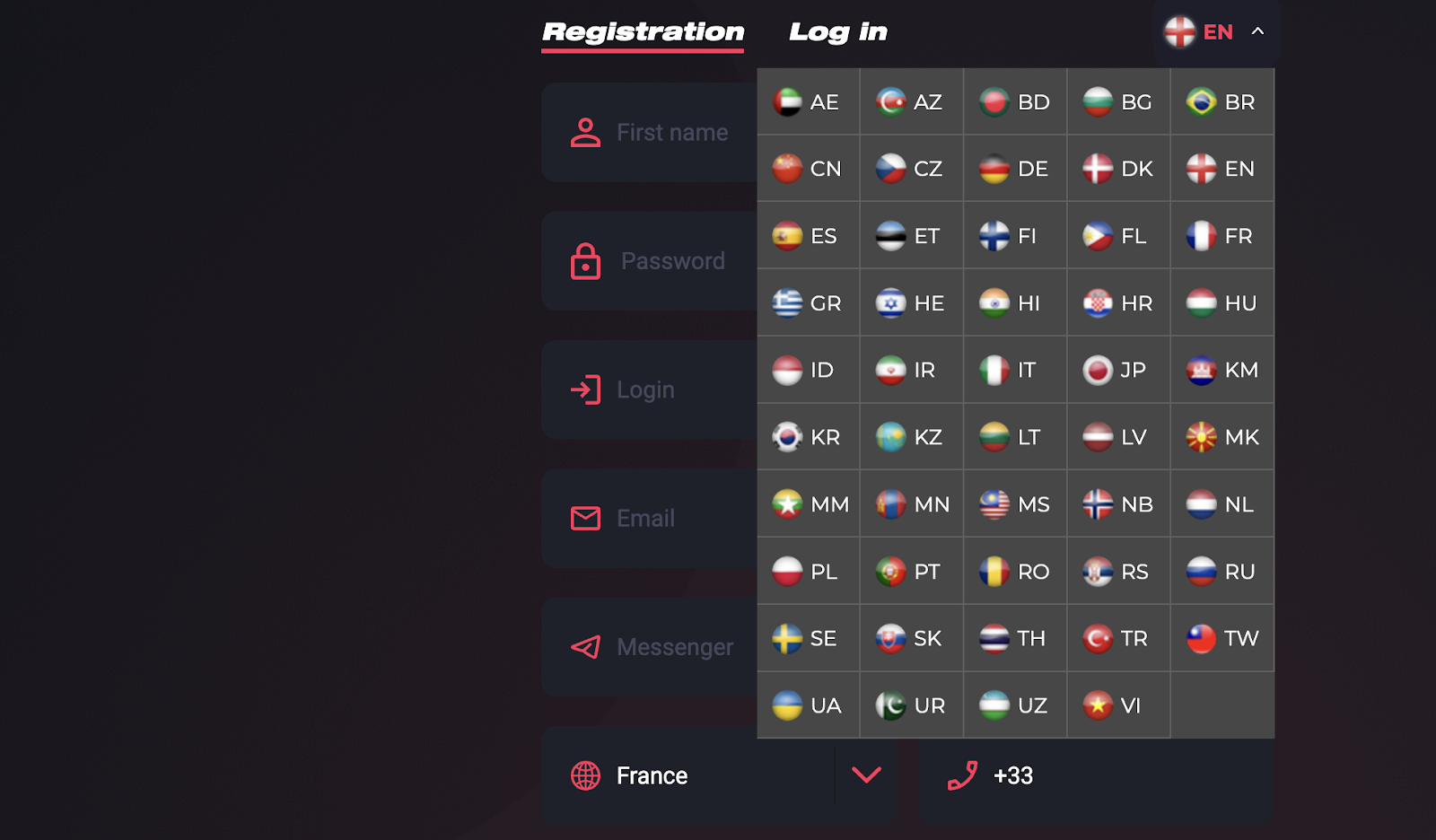The width and height of the screenshot is (1436, 840).
Task: Switch to the Log in tab
Action: (x=837, y=32)
